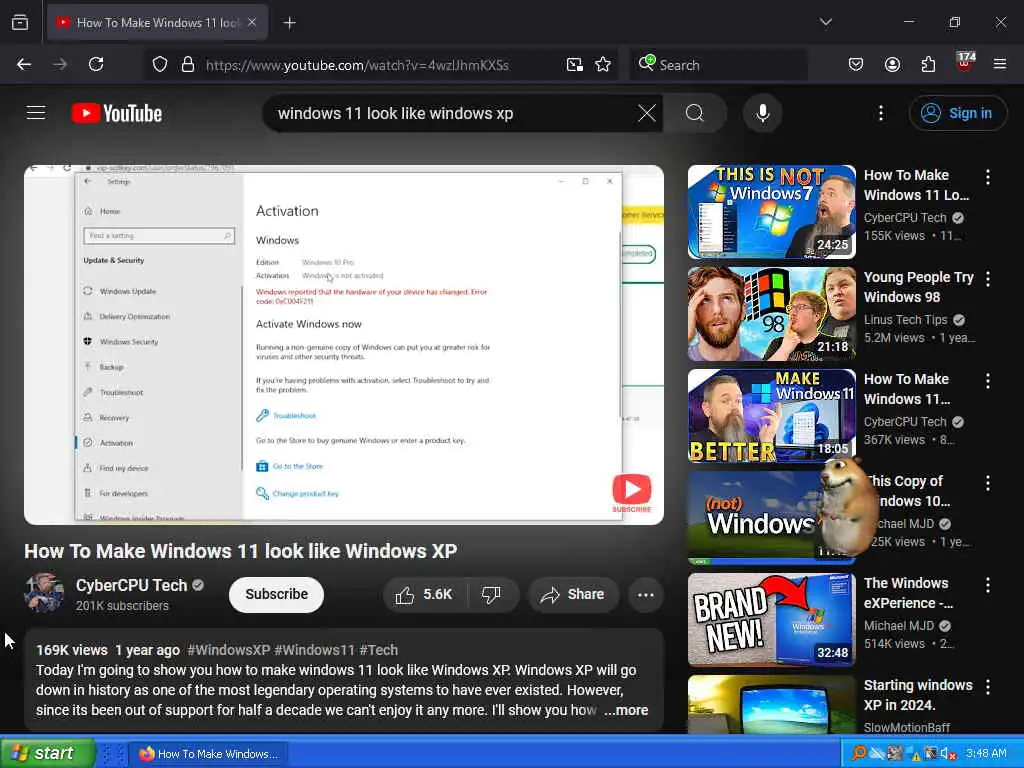Open Firefox account icon
Screen dimensions: 1024x768
click(x=892, y=64)
